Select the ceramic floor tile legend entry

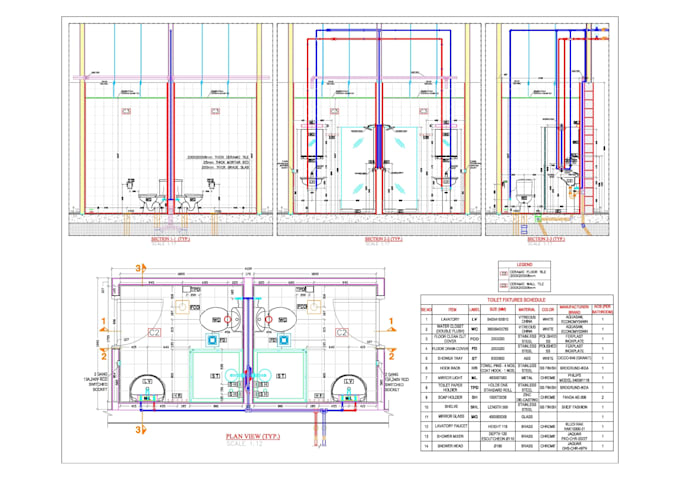(524, 274)
